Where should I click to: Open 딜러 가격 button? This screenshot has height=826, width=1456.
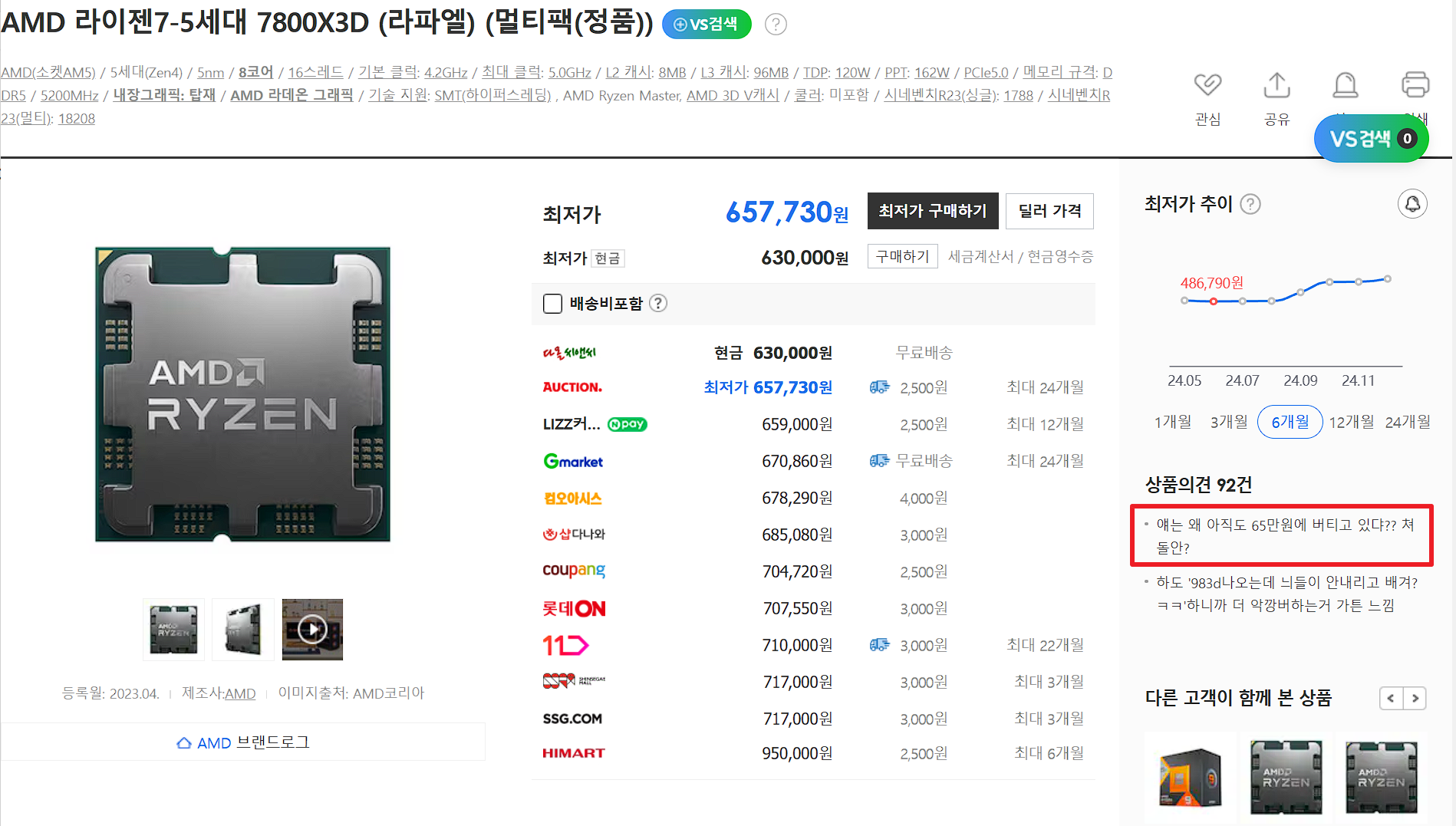click(x=1049, y=211)
